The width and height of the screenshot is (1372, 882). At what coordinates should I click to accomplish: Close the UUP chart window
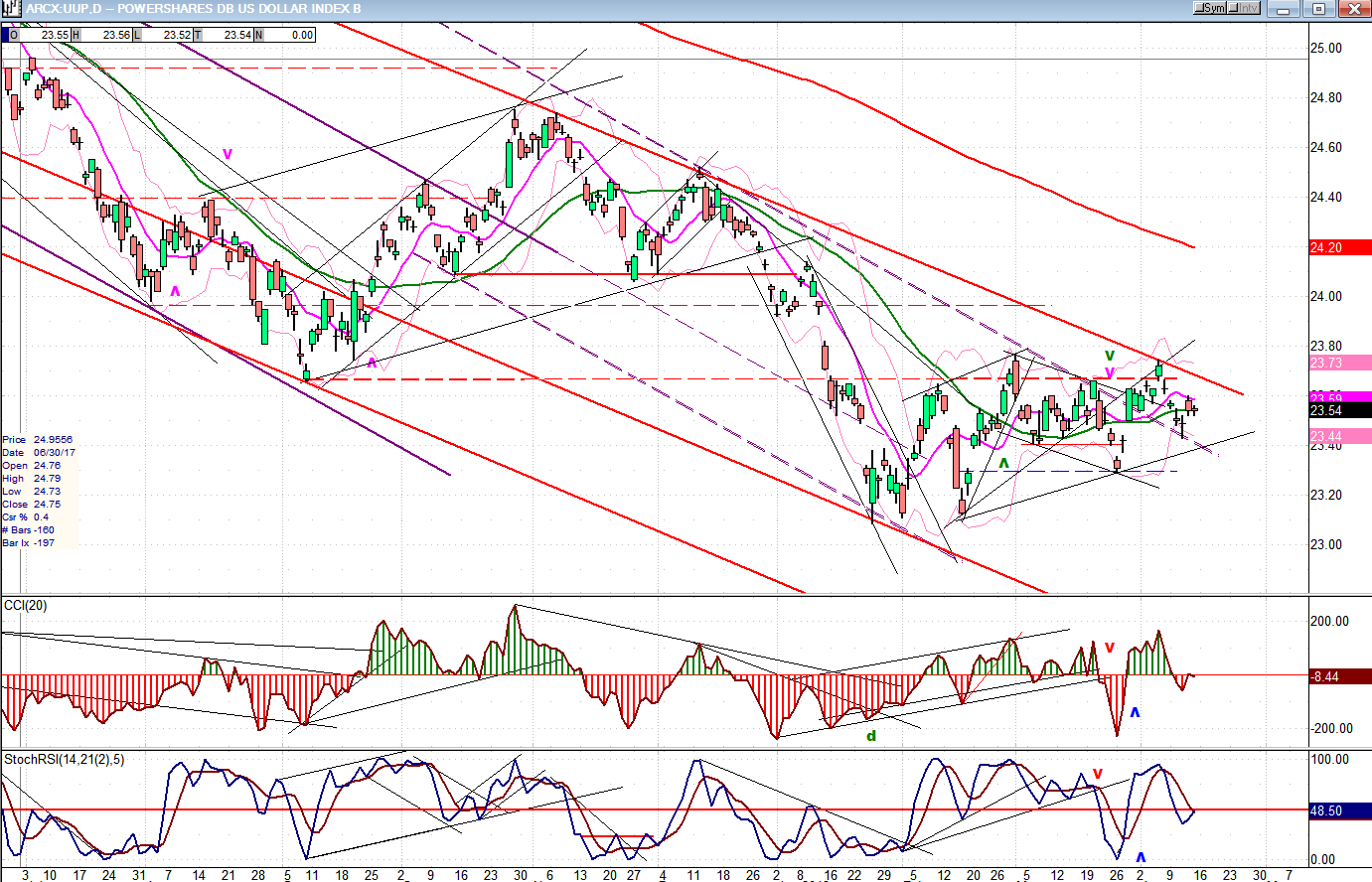[1353, 8]
